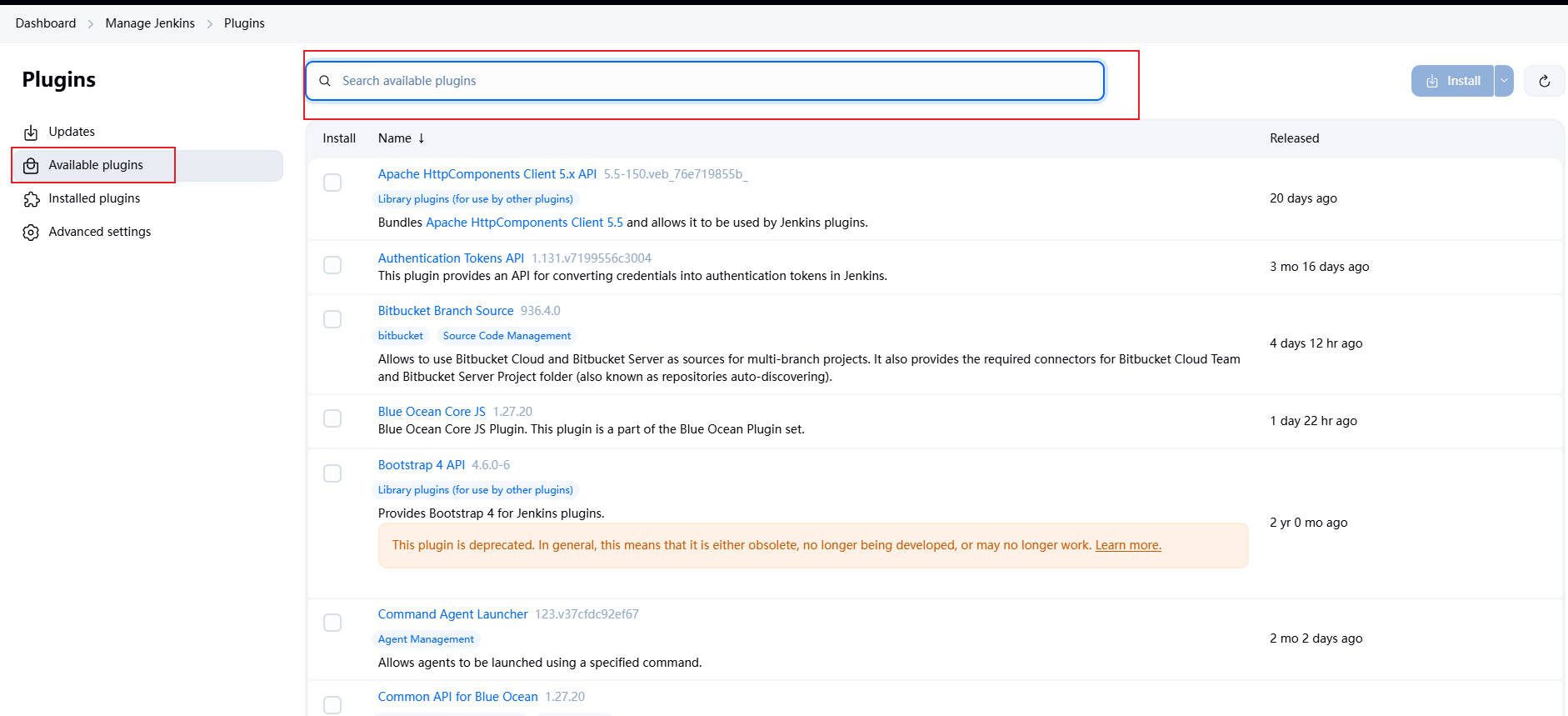Enable the Command Agent Launcher checkbox
Image resolution: width=1568 pixels, height=716 pixels.
point(332,623)
